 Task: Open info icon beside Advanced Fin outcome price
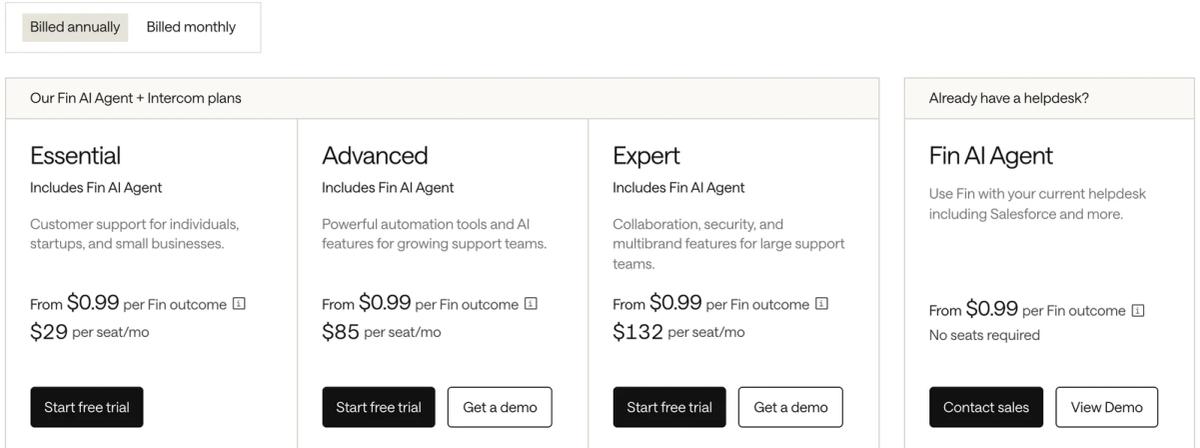(x=531, y=304)
